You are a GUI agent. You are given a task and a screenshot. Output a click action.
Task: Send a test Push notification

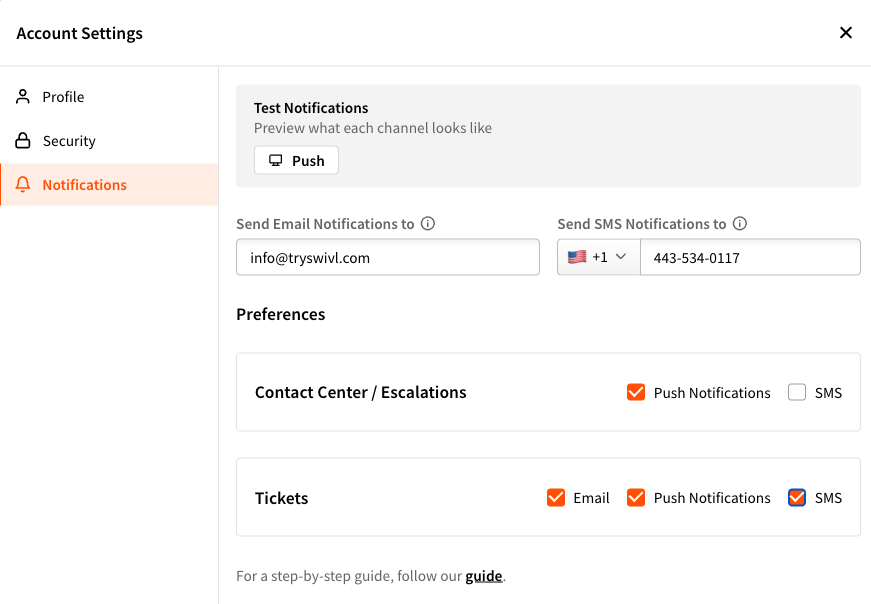[296, 160]
